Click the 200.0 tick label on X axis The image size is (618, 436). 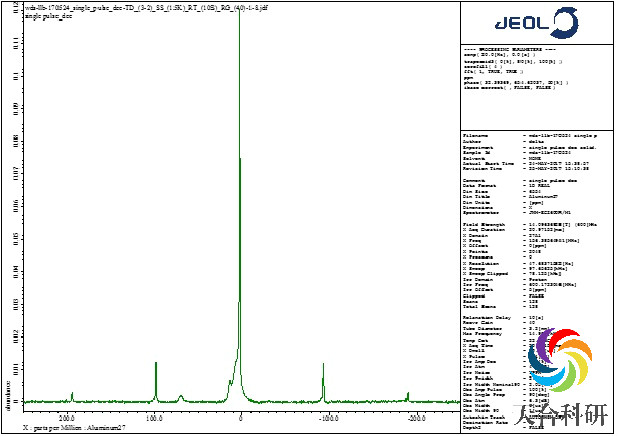[x=68, y=416]
